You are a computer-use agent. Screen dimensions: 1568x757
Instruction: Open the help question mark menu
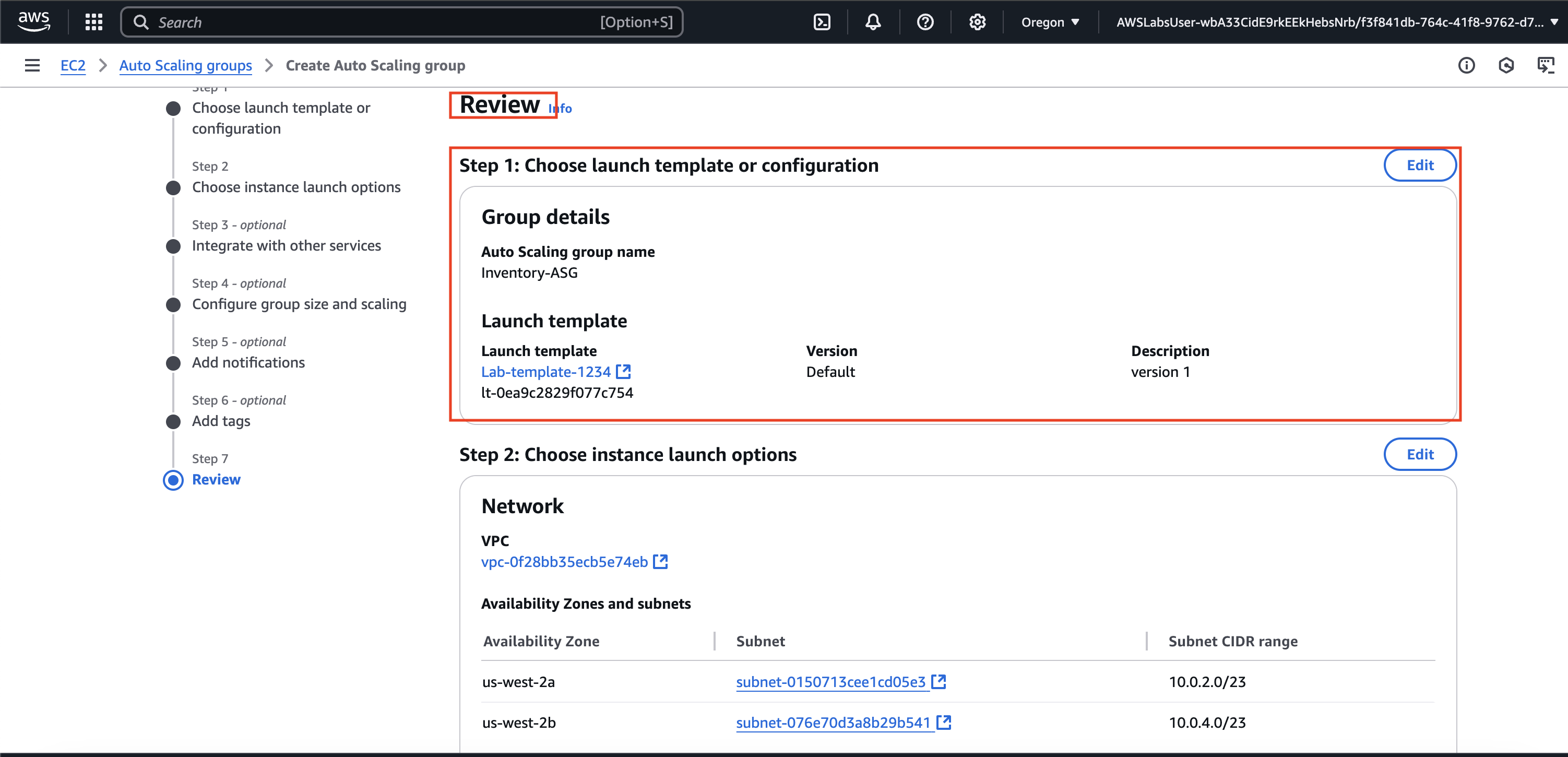pos(924,22)
